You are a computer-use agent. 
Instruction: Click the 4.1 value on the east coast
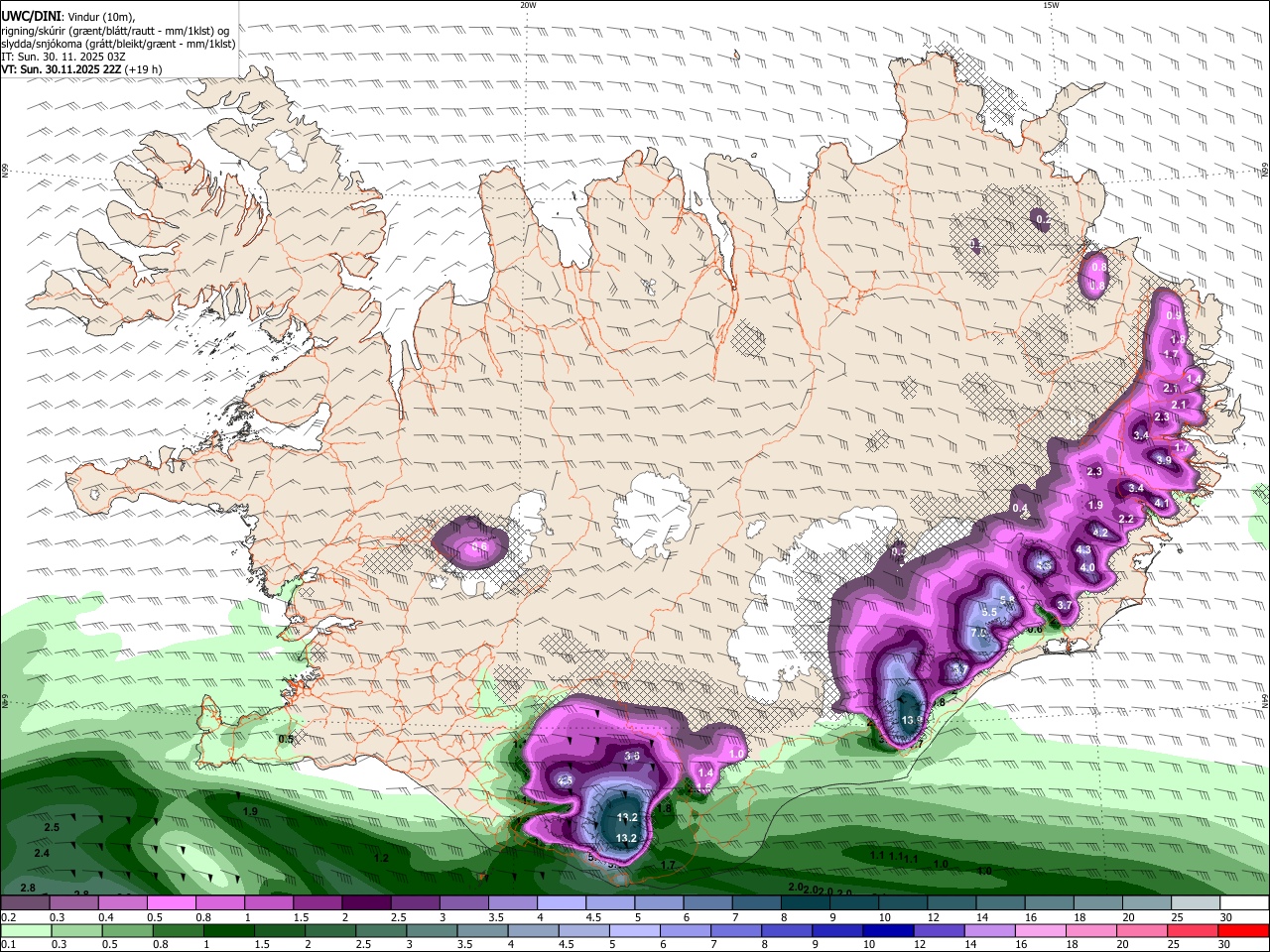tap(1162, 504)
